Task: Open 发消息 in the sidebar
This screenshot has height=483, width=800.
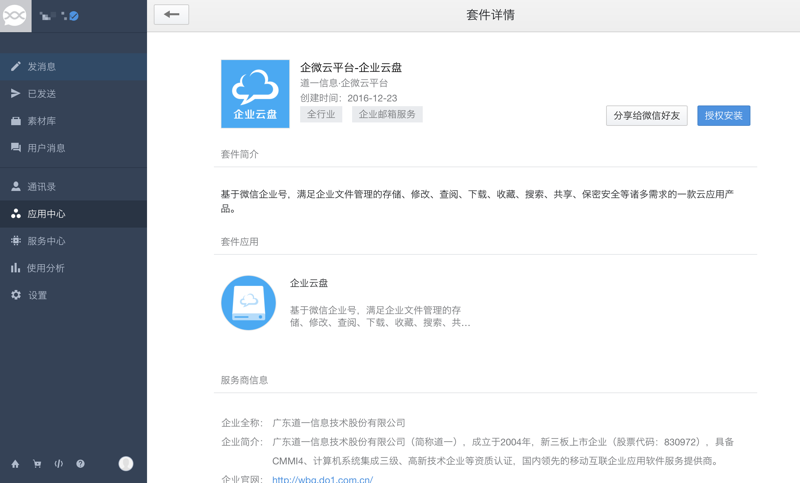Action: 73,66
